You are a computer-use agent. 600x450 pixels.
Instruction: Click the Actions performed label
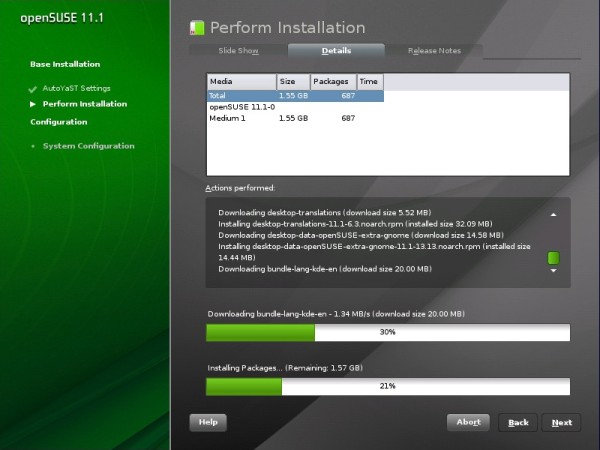pos(240,188)
